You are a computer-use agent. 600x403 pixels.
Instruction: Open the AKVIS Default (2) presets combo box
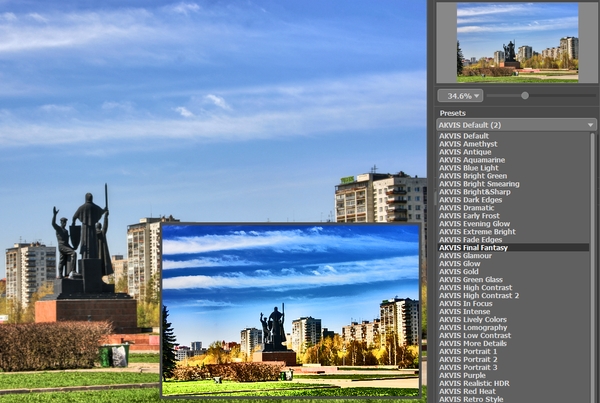[x=516, y=125]
